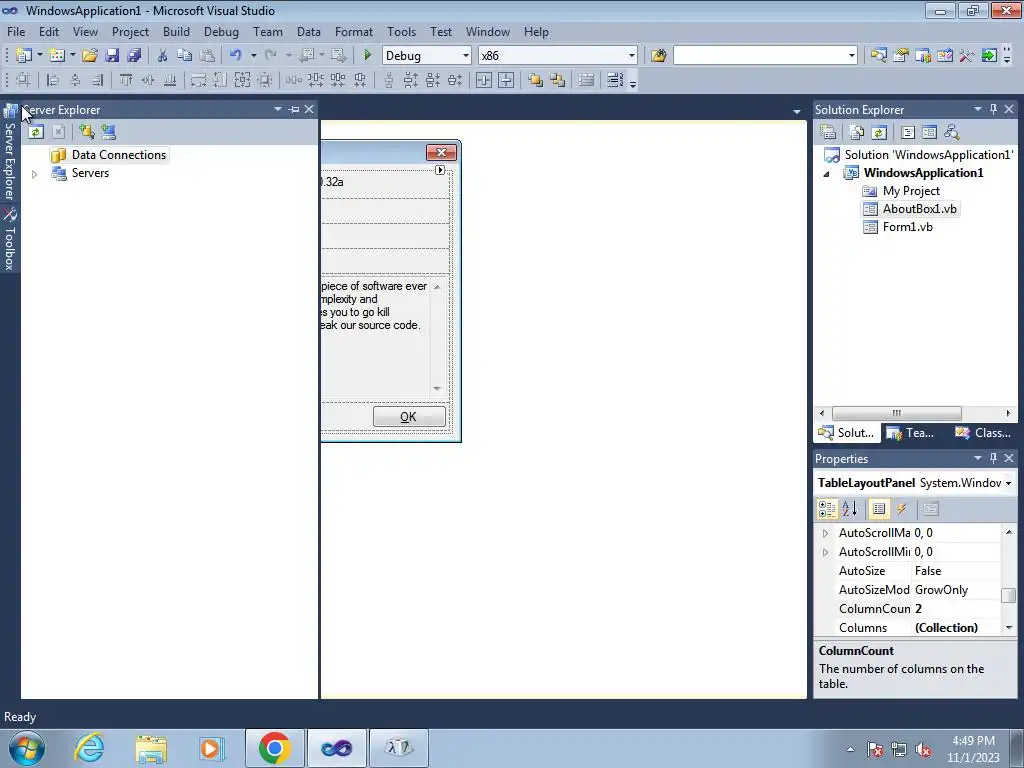Open the Toolbox using the hammer-wrench toolbar icon

click(x=967, y=56)
